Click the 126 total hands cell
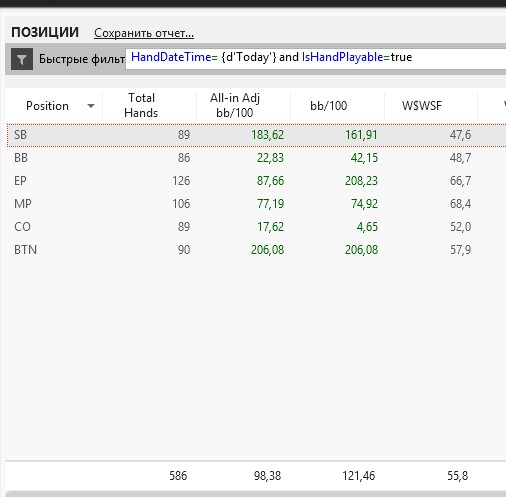The width and height of the screenshot is (506, 497). pyautogui.click(x=181, y=181)
